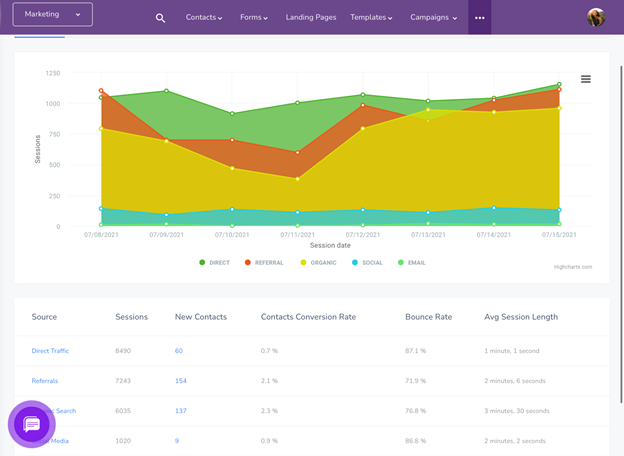The height and width of the screenshot is (456, 624).
Task: Open the chat widget bubble
Action: [x=32, y=424]
